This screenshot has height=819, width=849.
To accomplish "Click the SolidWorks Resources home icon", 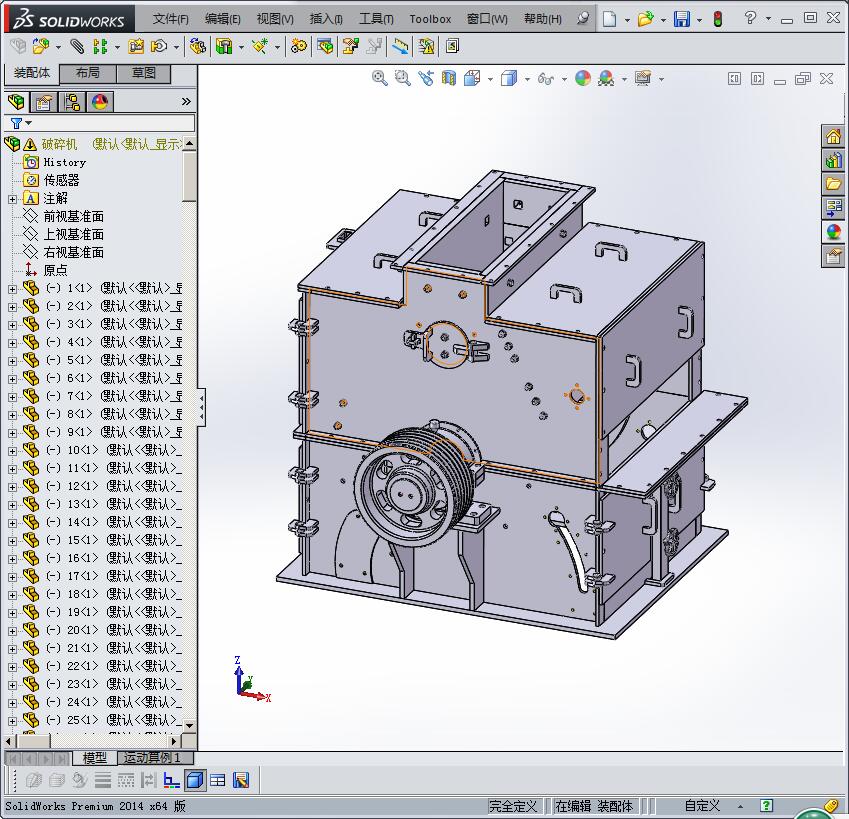I will click(x=833, y=136).
